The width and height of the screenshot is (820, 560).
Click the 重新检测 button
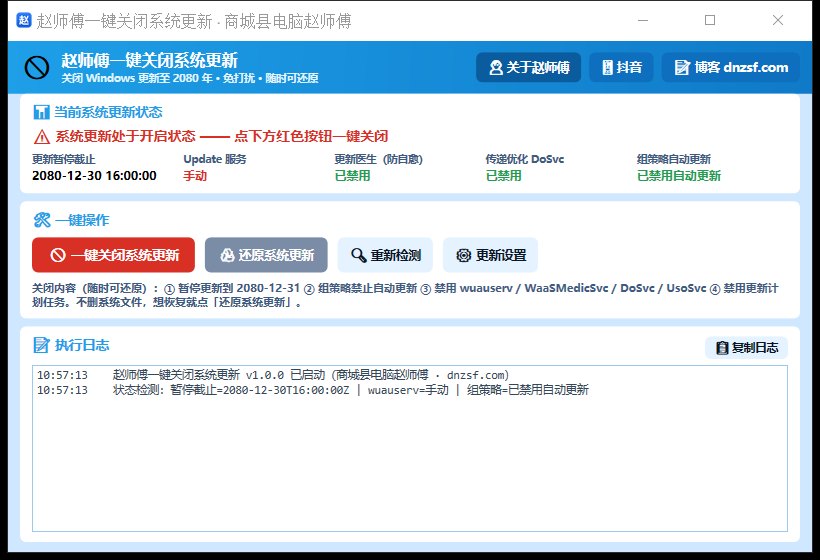pyautogui.click(x=385, y=255)
